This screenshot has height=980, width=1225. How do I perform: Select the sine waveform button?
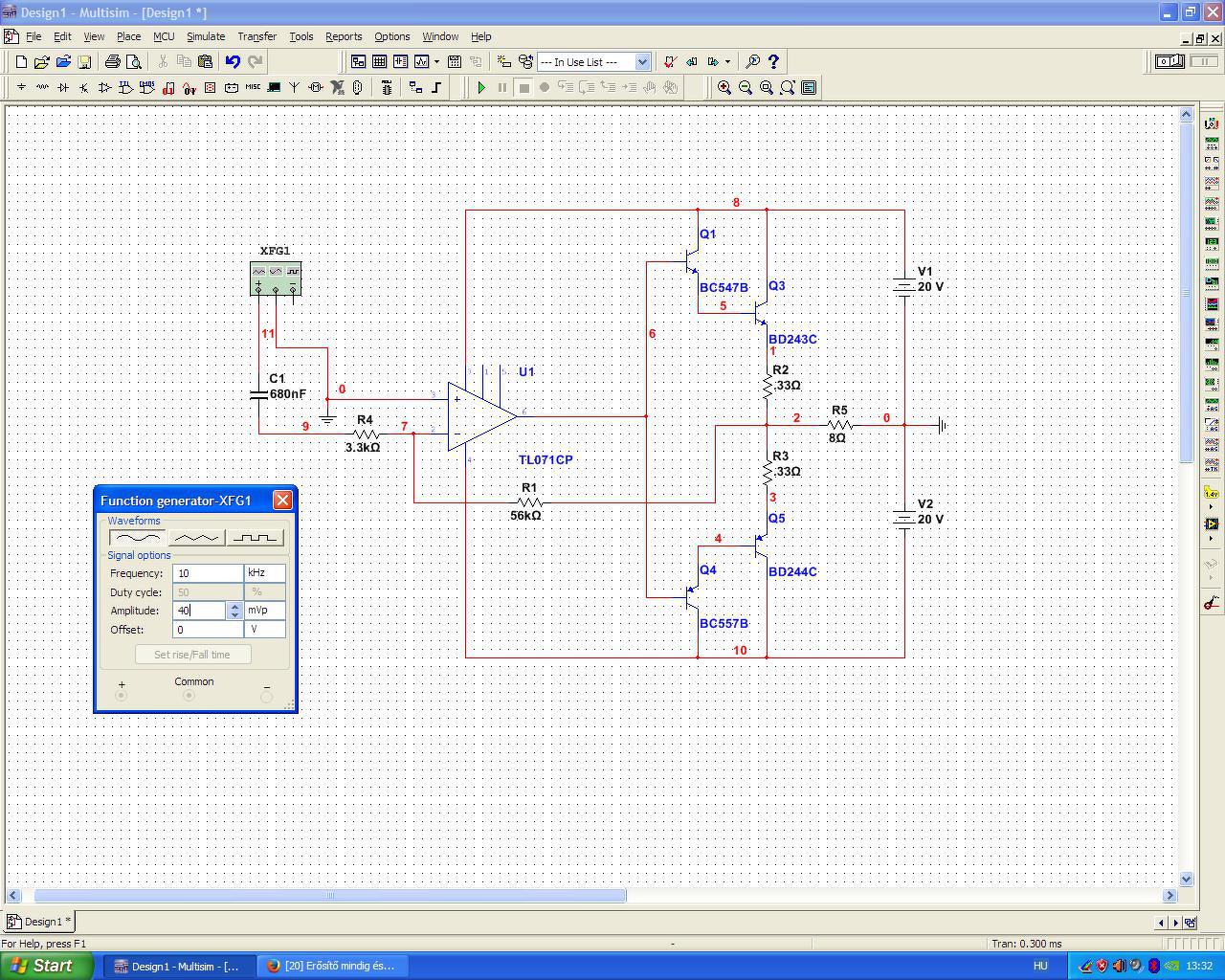click(138, 538)
